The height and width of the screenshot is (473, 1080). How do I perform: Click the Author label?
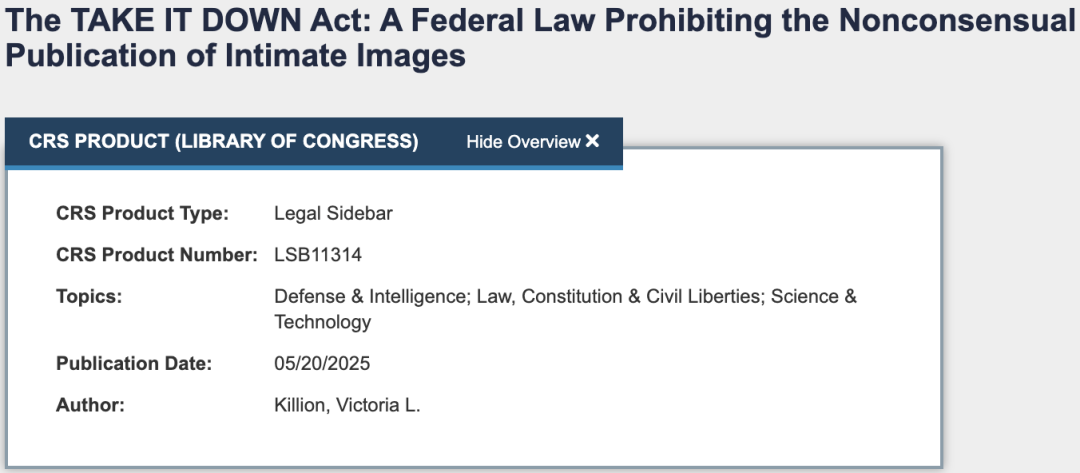(x=90, y=406)
